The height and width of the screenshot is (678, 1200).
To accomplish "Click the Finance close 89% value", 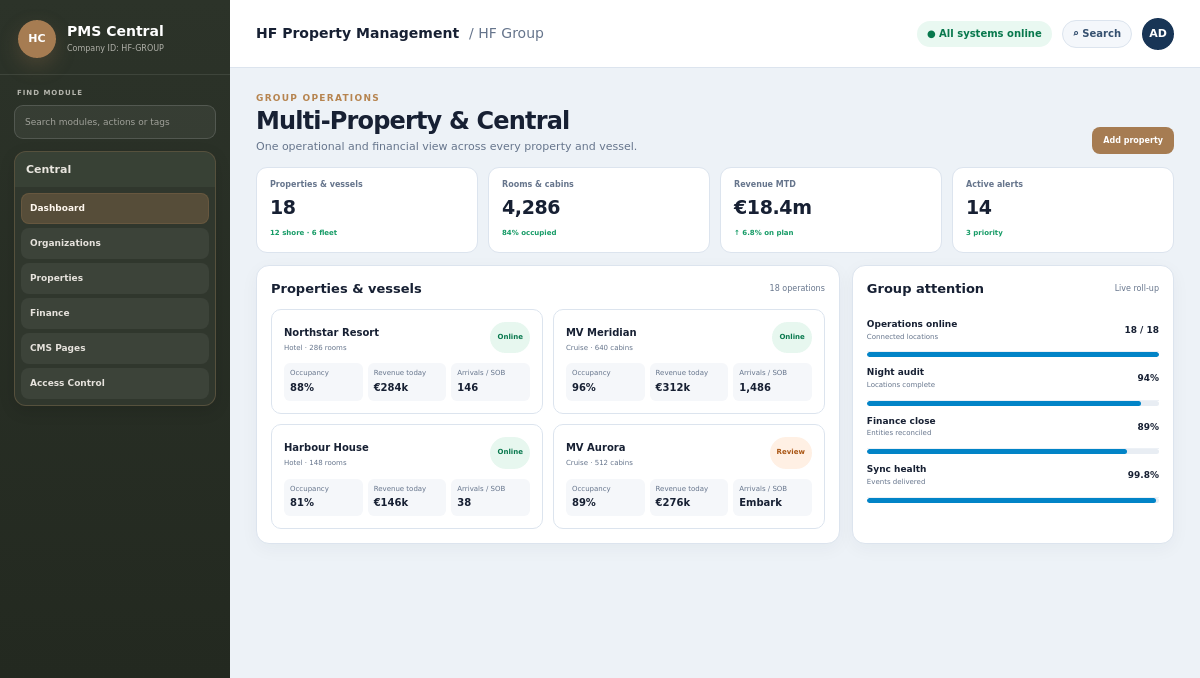I will pyautogui.click(x=1148, y=427).
